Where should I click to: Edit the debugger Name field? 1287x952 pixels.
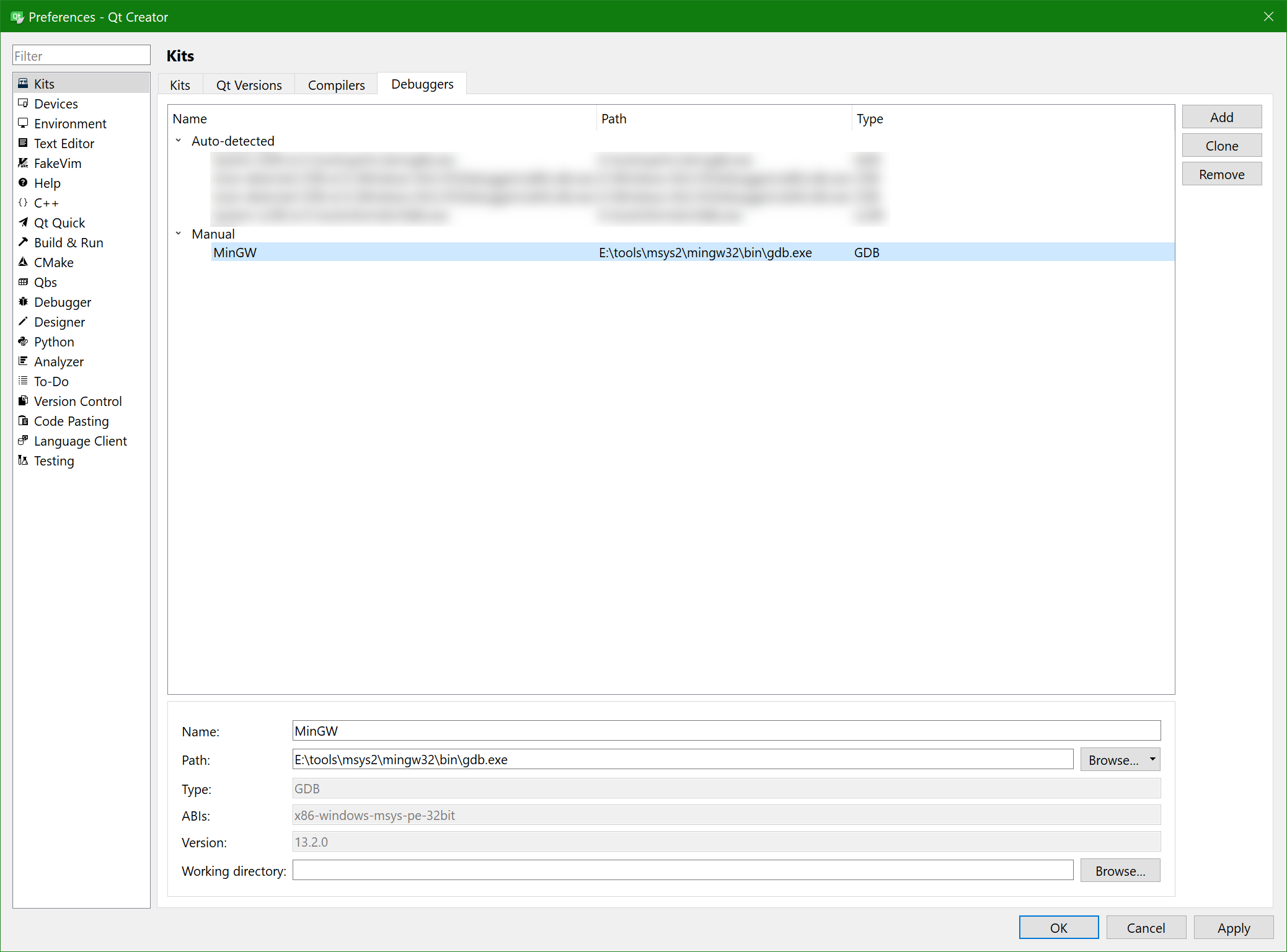click(x=727, y=731)
